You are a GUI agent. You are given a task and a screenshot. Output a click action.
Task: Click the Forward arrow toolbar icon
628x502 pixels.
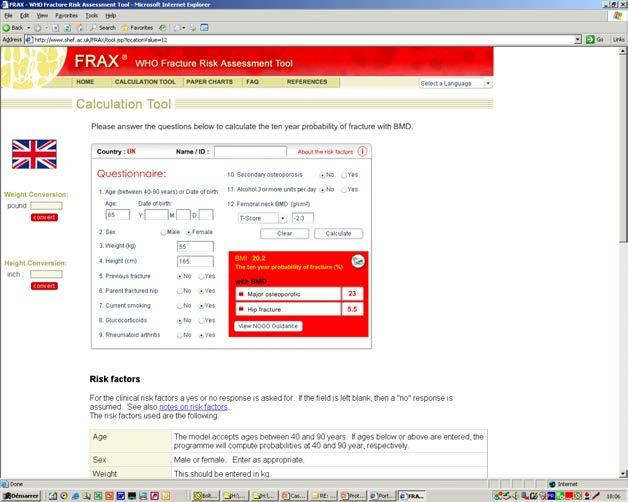pos(38,28)
